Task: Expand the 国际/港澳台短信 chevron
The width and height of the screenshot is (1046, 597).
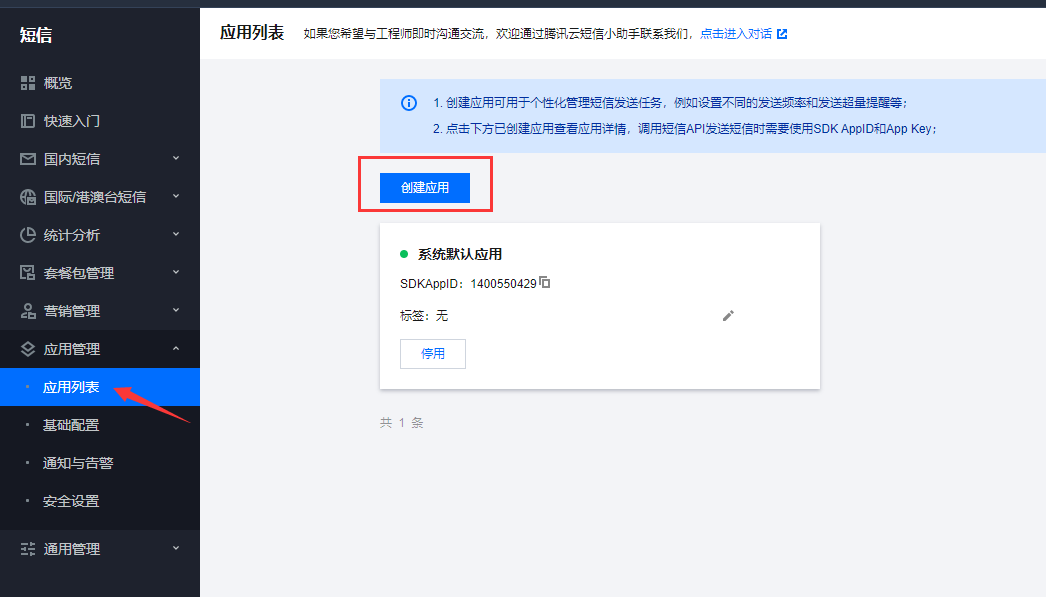Action: click(176, 196)
